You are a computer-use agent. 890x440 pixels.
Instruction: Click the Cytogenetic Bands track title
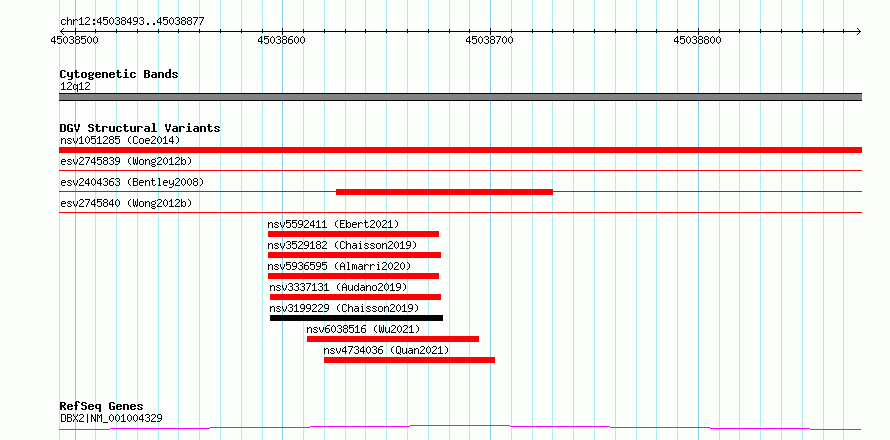[x=119, y=74]
